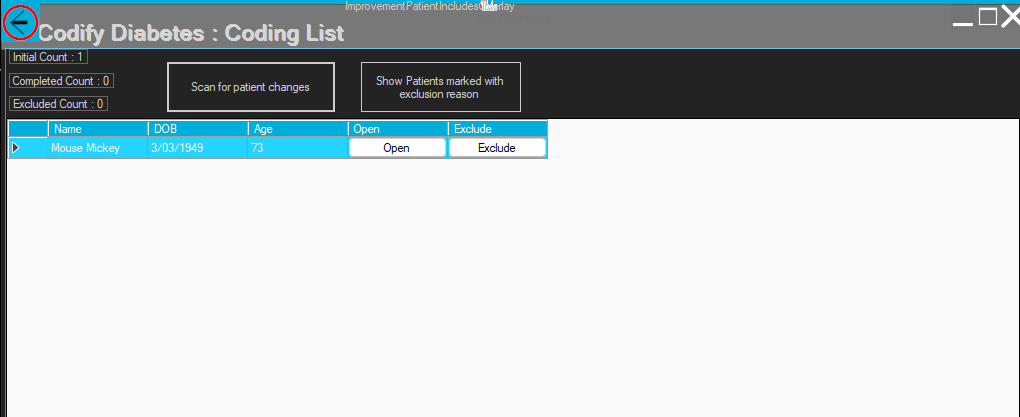Select the age cell showing 73
Image resolution: width=1020 pixels, height=417 pixels.
297,148
